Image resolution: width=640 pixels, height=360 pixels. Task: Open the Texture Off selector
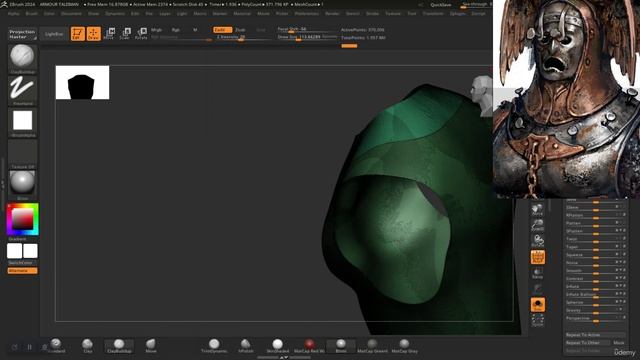22,153
